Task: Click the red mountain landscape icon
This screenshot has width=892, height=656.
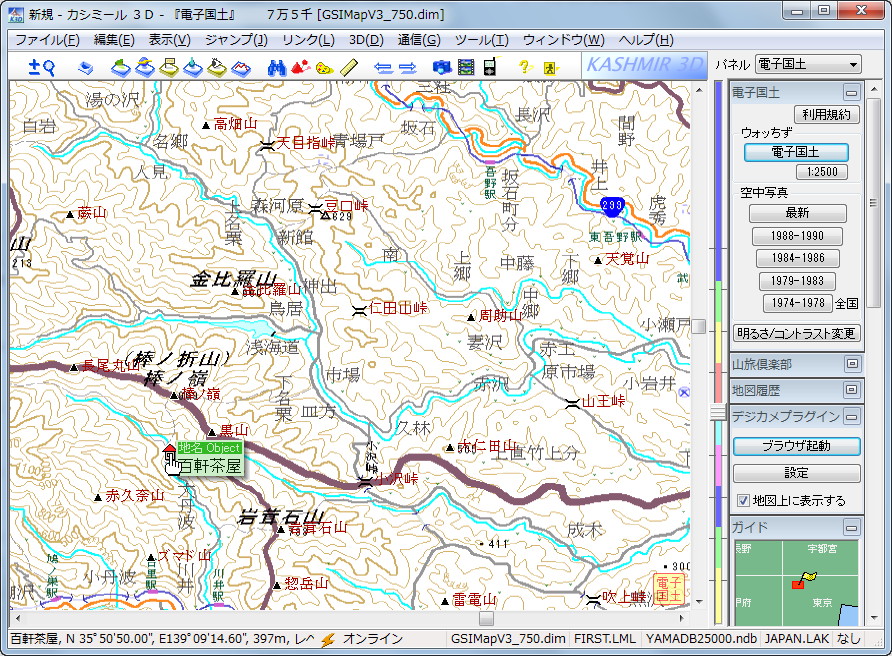Action: (300, 68)
